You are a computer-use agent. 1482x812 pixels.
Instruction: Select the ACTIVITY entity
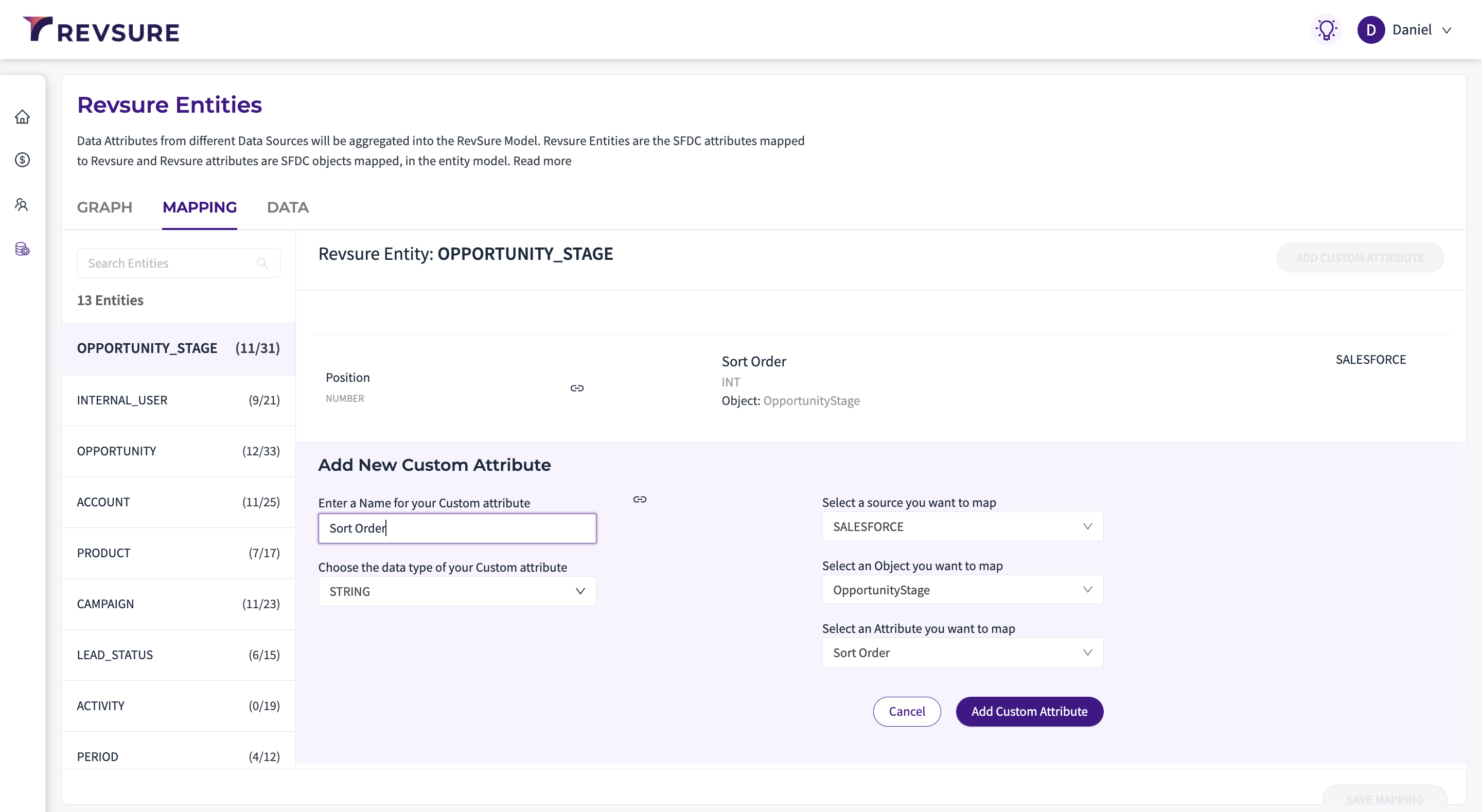pos(179,705)
